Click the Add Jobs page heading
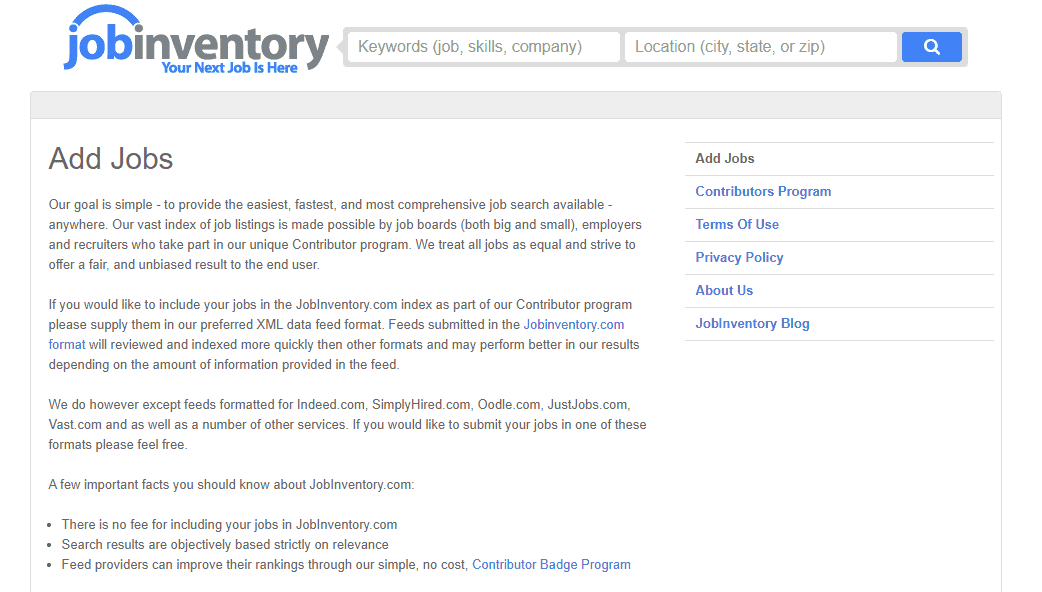 (x=110, y=159)
